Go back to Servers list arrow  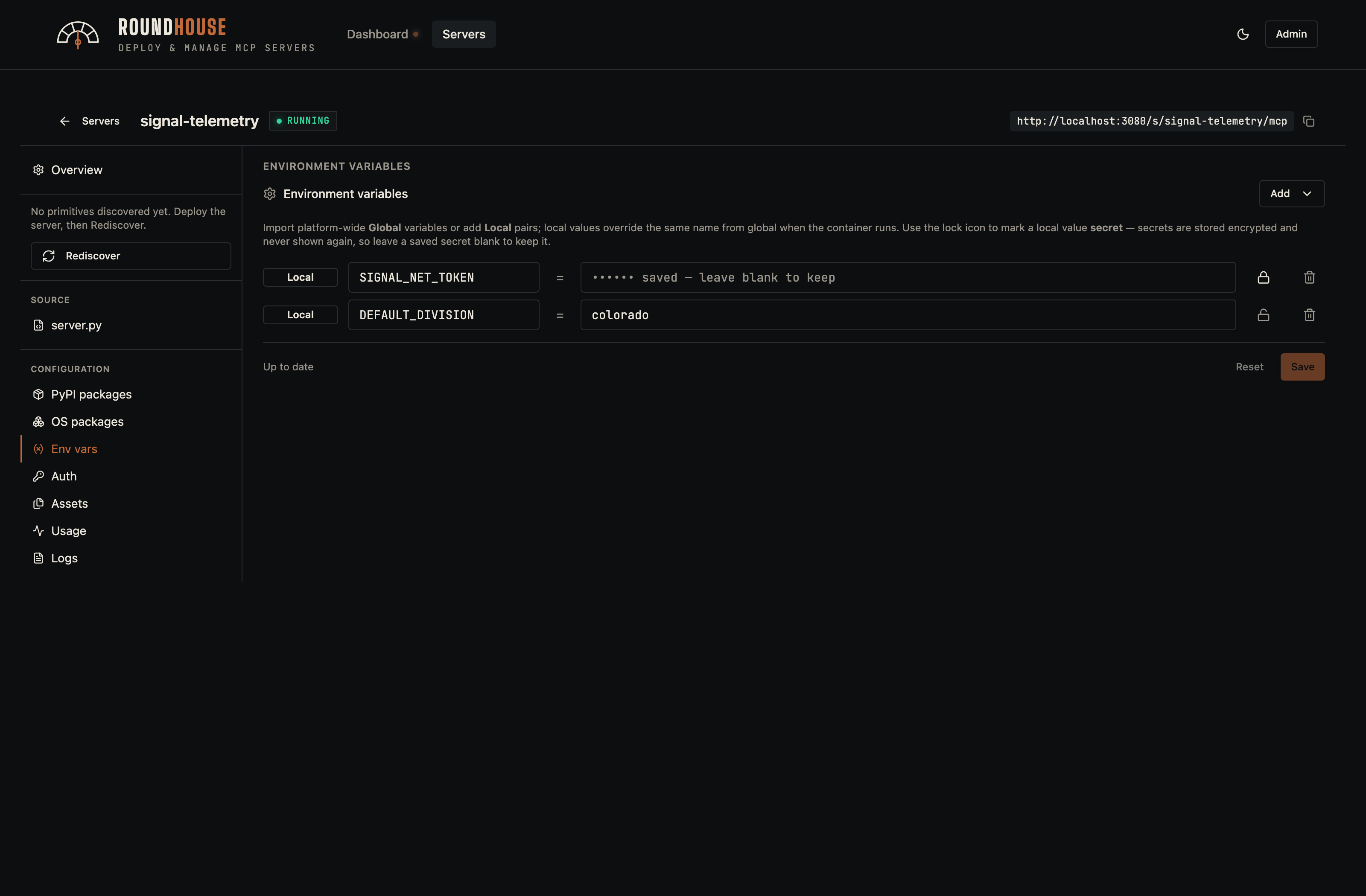pos(65,121)
